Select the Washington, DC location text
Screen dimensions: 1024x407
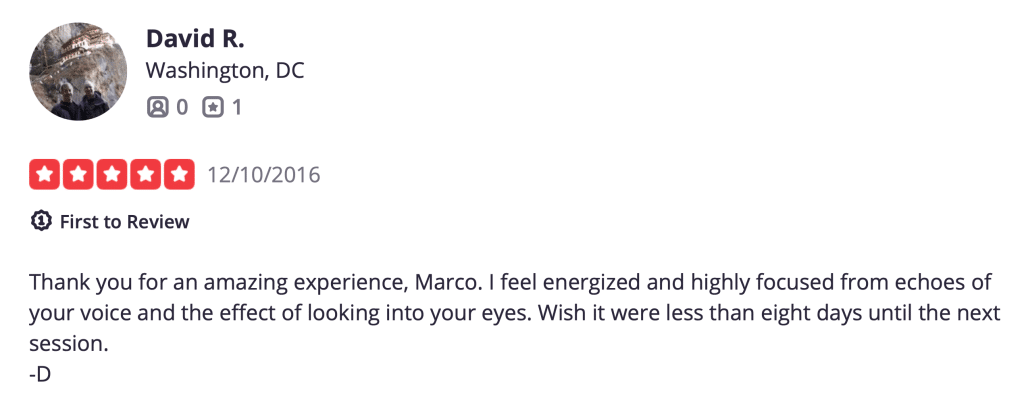[225, 71]
